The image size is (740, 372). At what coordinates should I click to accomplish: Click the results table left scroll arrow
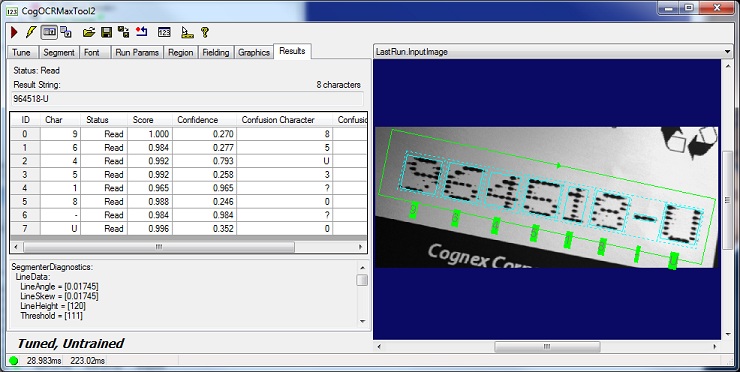[x=16, y=247]
